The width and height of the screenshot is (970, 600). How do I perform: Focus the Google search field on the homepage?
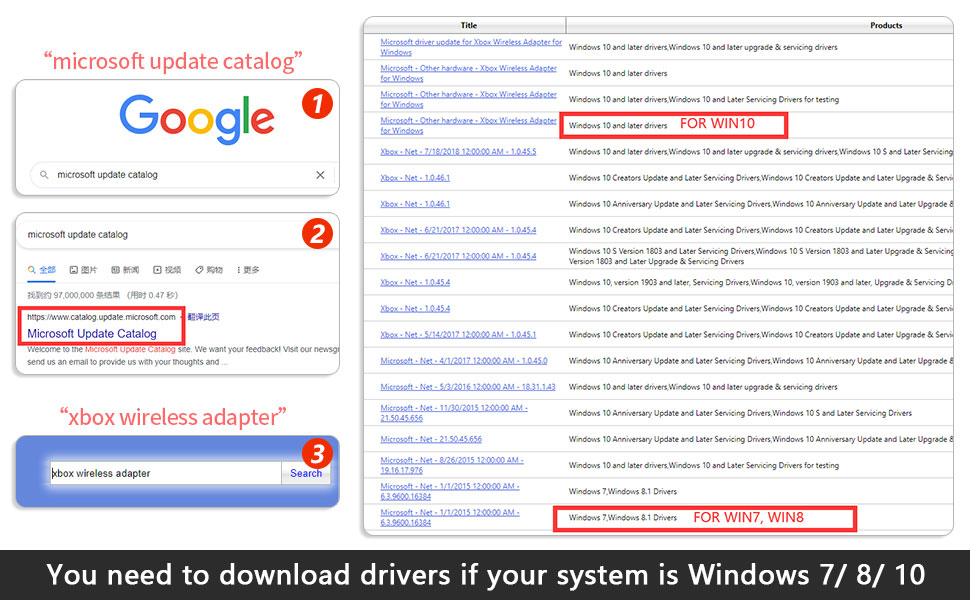coord(182,175)
